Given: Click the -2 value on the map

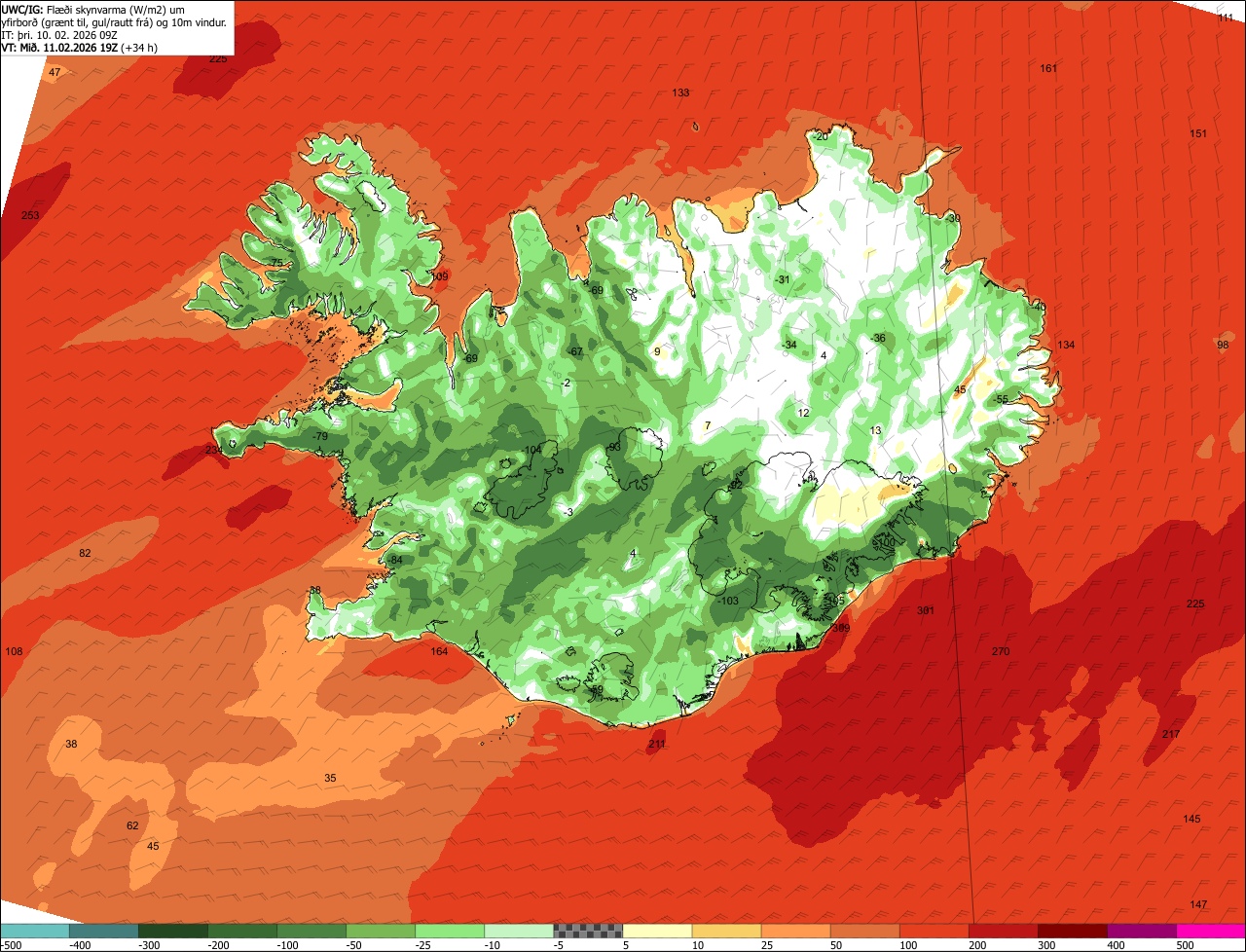Looking at the screenshot, I should click(x=566, y=383).
